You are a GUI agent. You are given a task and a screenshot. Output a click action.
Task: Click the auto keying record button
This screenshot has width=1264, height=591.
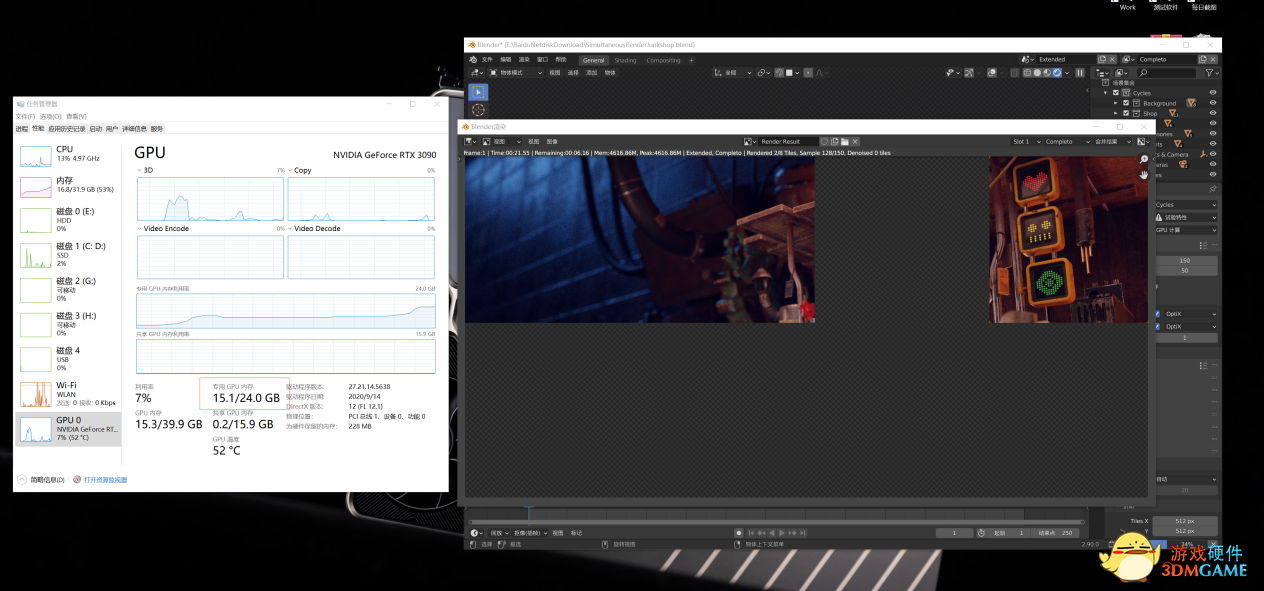739,533
